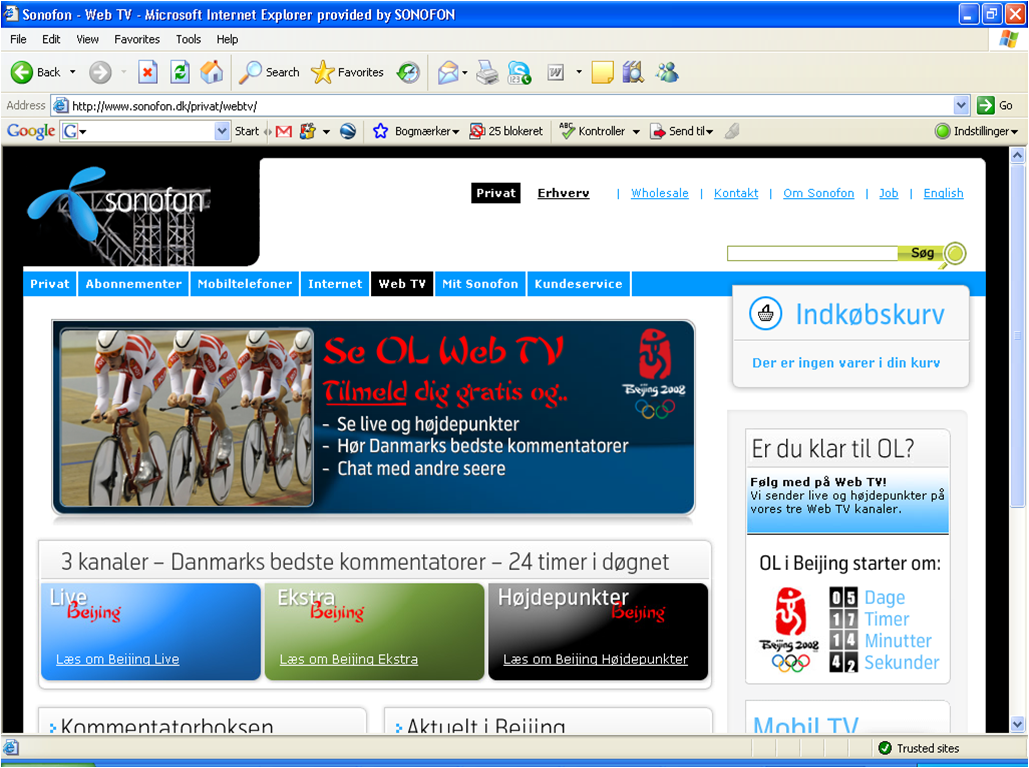Open the Tools menu
The width and height of the screenshot is (1029, 768).
pos(188,39)
